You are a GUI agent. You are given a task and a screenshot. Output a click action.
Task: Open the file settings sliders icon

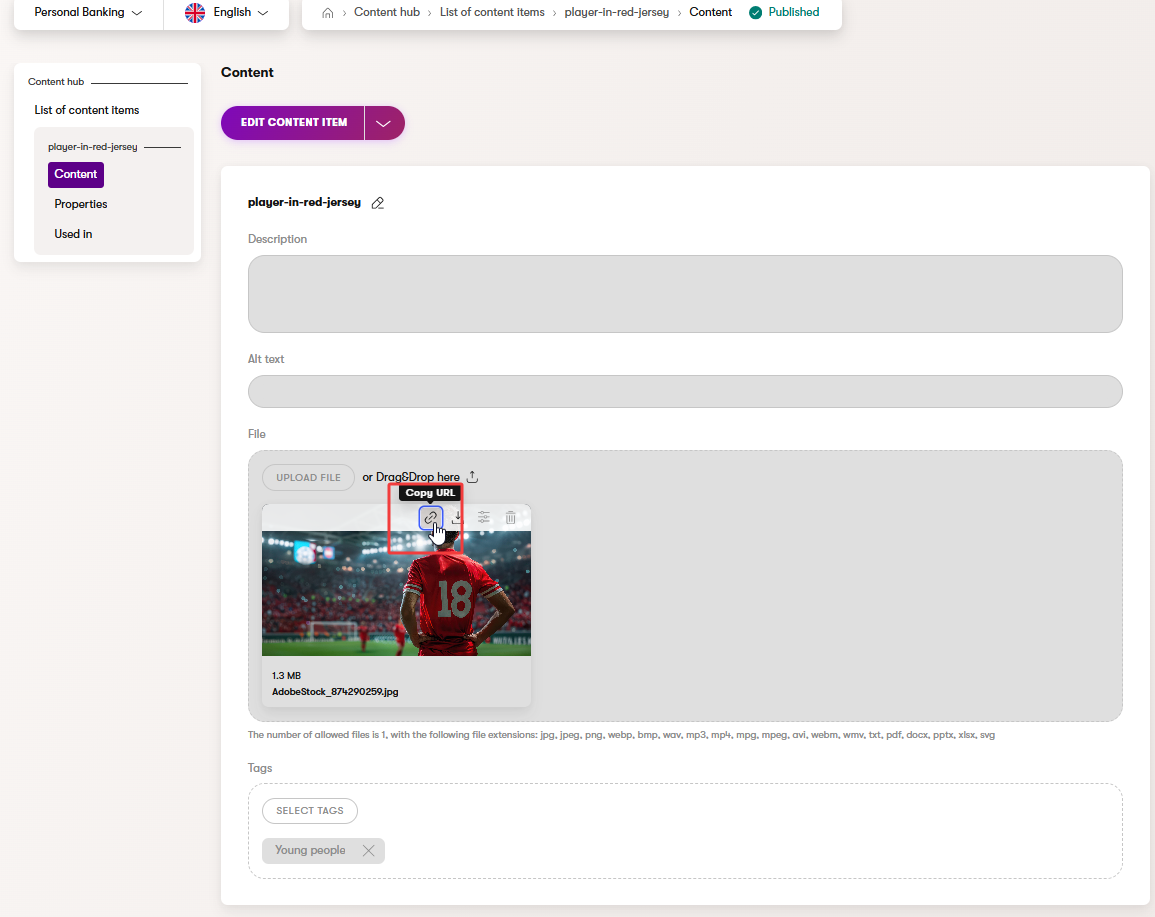coord(484,518)
